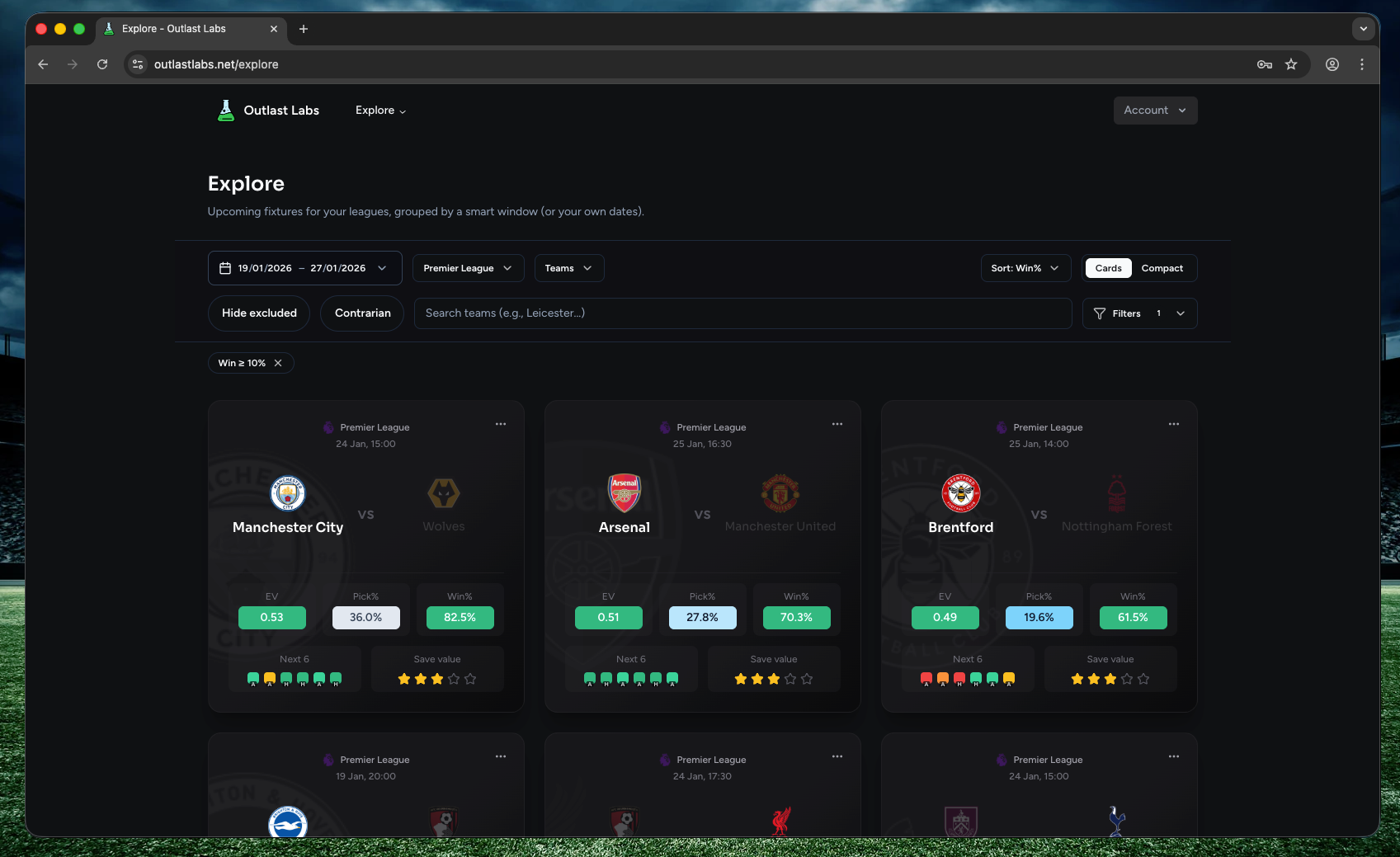Enable the Contrarian filter

361,313
